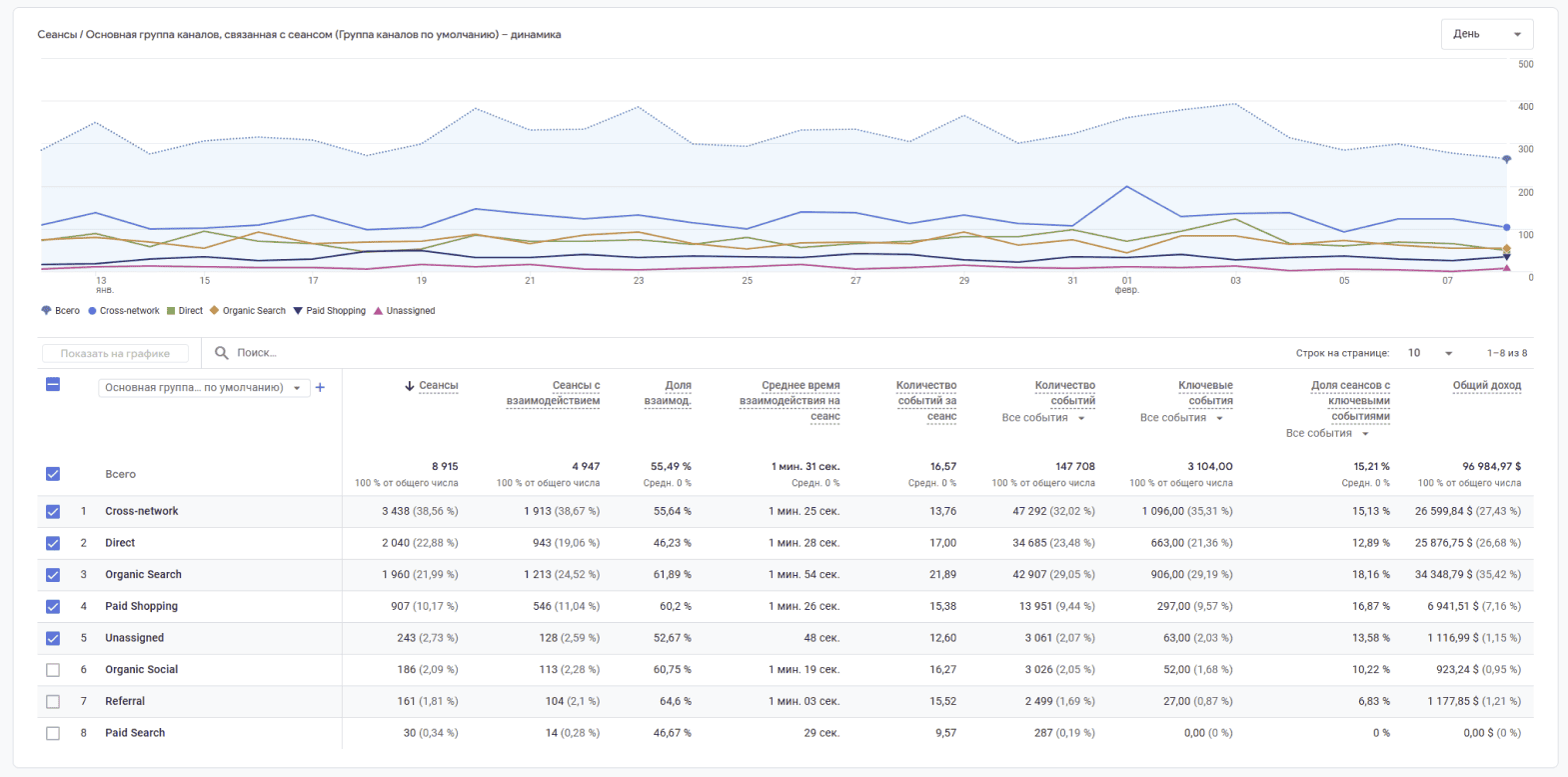
Task: Click the Paid Shopping legend triangle
Action: pyautogui.click(x=298, y=311)
